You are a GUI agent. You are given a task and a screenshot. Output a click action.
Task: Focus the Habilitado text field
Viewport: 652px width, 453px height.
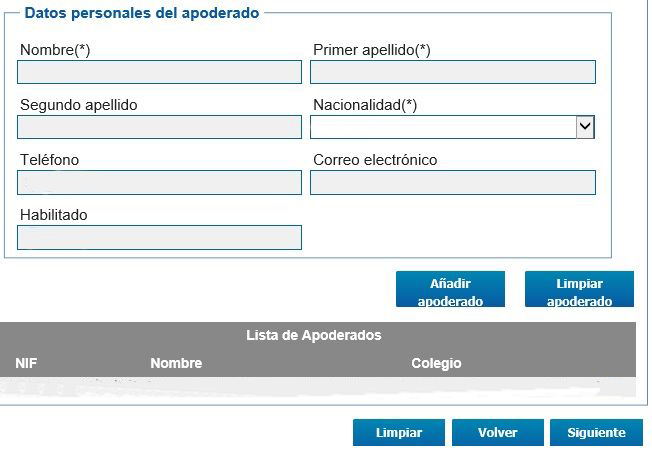tap(160, 237)
